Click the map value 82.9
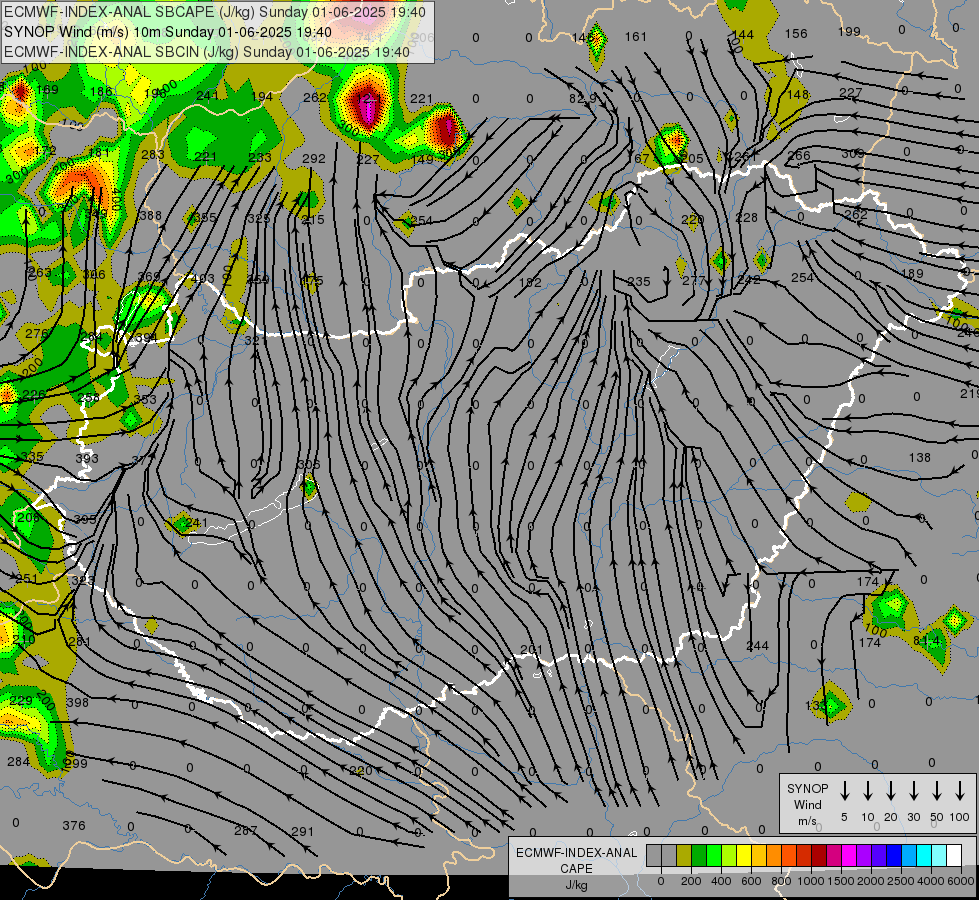The height and width of the screenshot is (900, 979). [582, 99]
